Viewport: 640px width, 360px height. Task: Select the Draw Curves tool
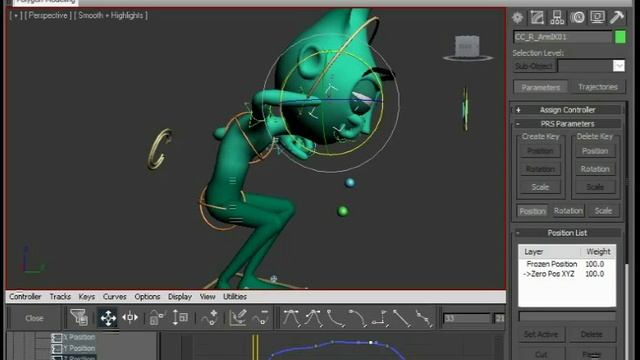point(238,318)
